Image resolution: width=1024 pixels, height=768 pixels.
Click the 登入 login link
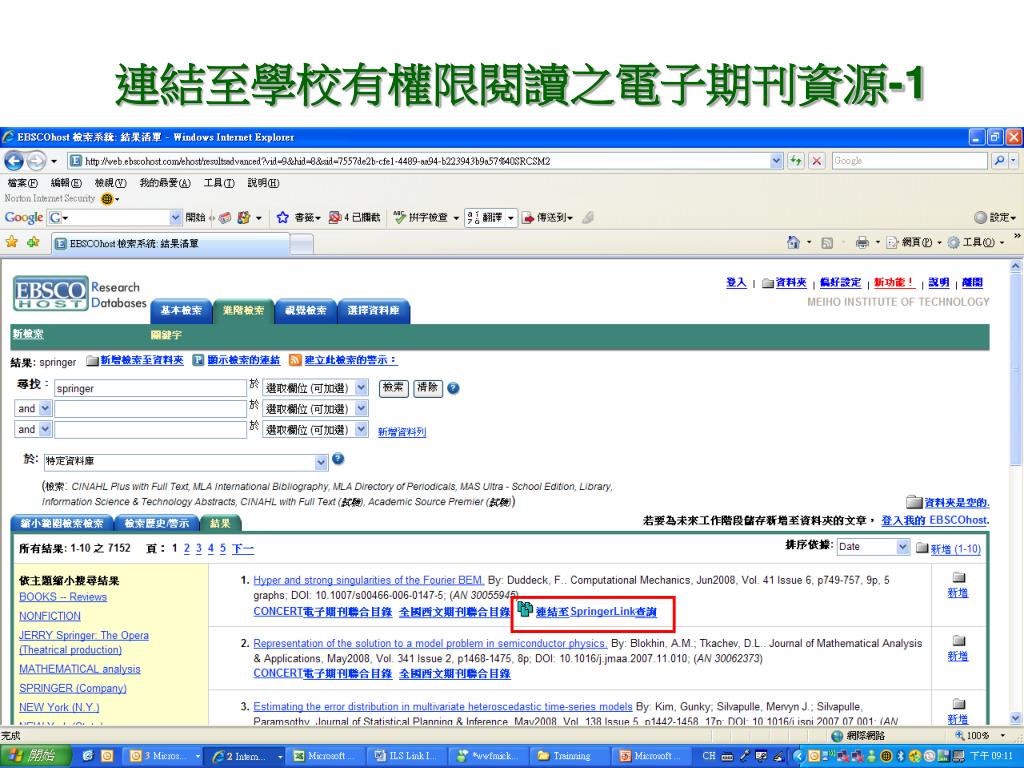pyautogui.click(x=736, y=283)
